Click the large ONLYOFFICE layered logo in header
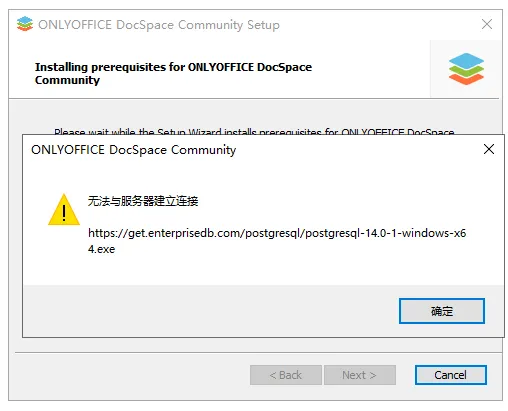Image resolution: width=508 pixels, height=411 pixels. pos(466,69)
